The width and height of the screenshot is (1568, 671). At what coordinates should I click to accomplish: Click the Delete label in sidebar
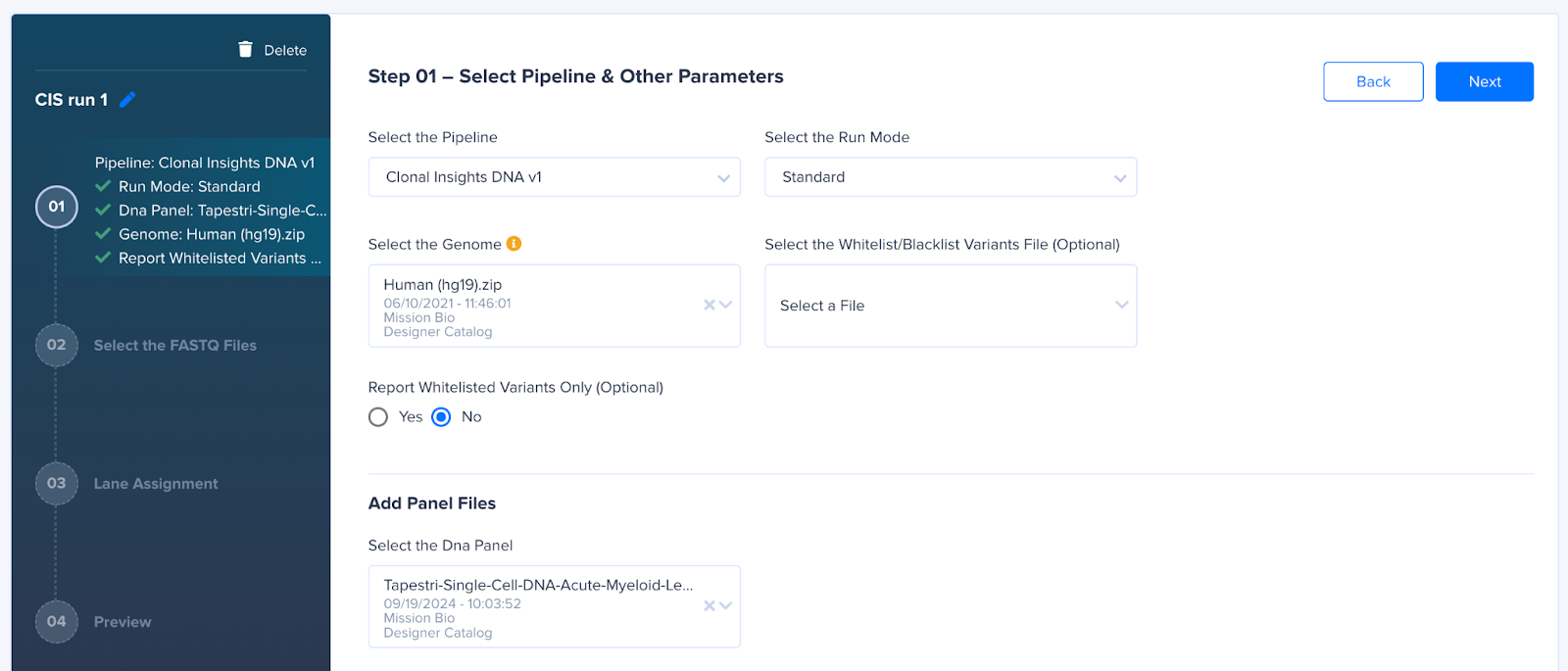(285, 50)
